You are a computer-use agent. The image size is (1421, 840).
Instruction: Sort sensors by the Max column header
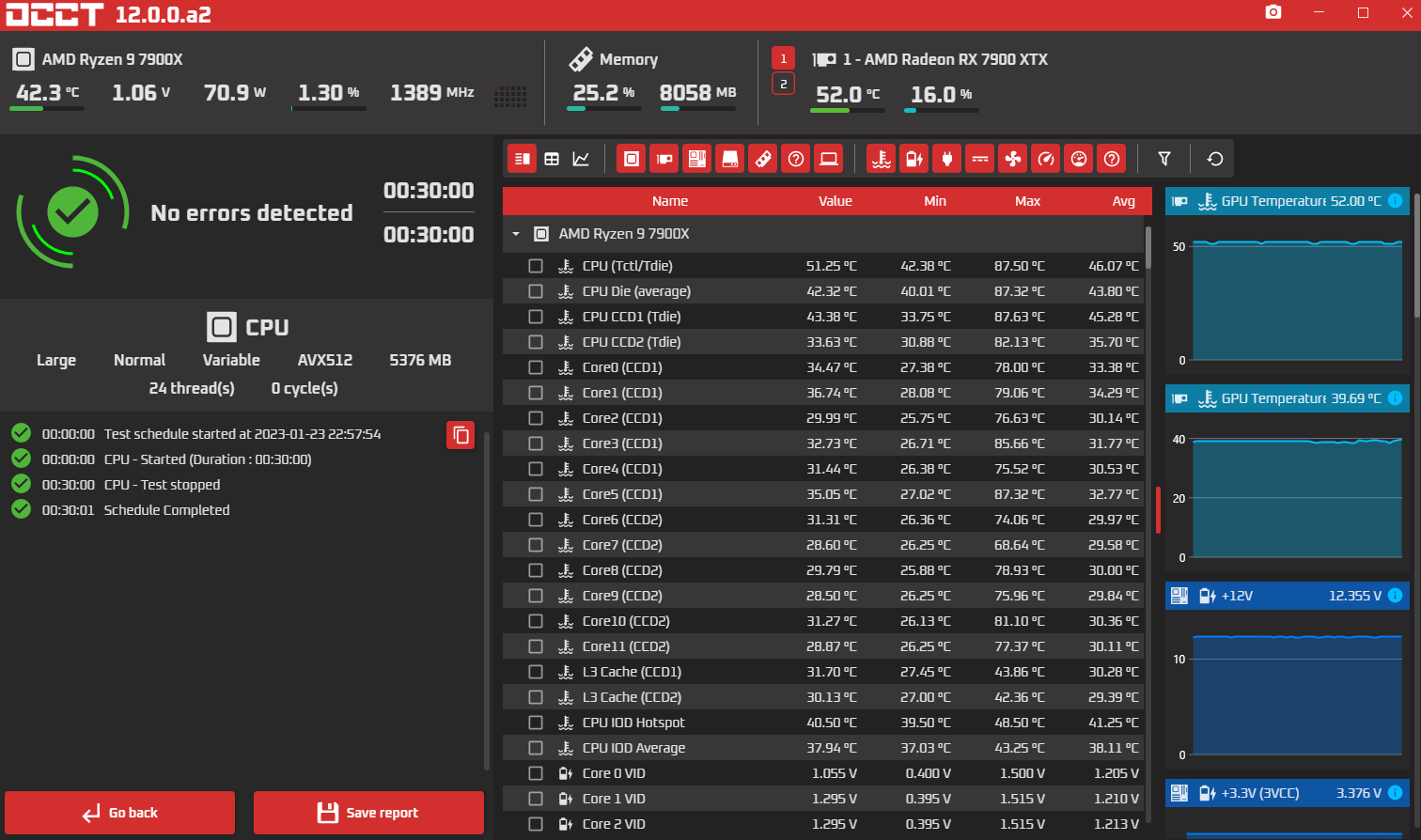click(1028, 201)
